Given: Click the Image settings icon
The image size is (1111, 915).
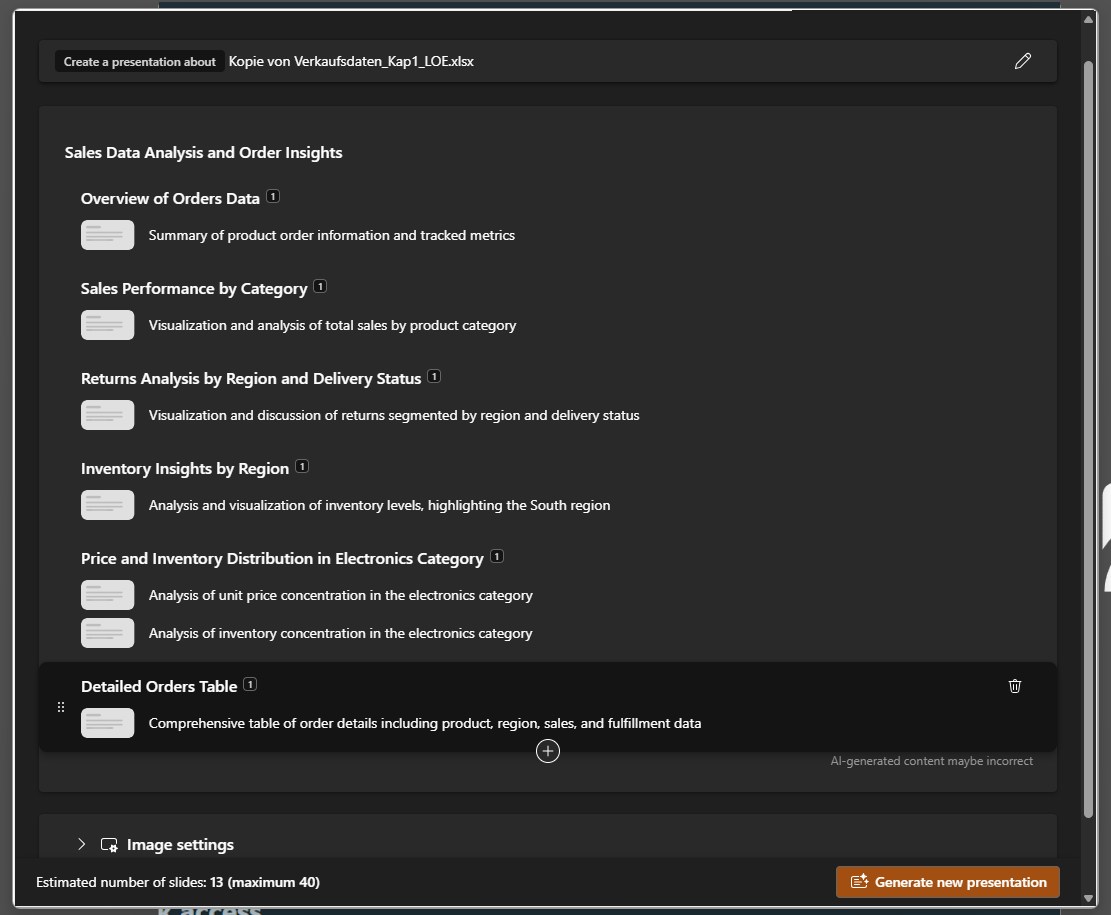Looking at the screenshot, I should pyautogui.click(x=109, y=845).
